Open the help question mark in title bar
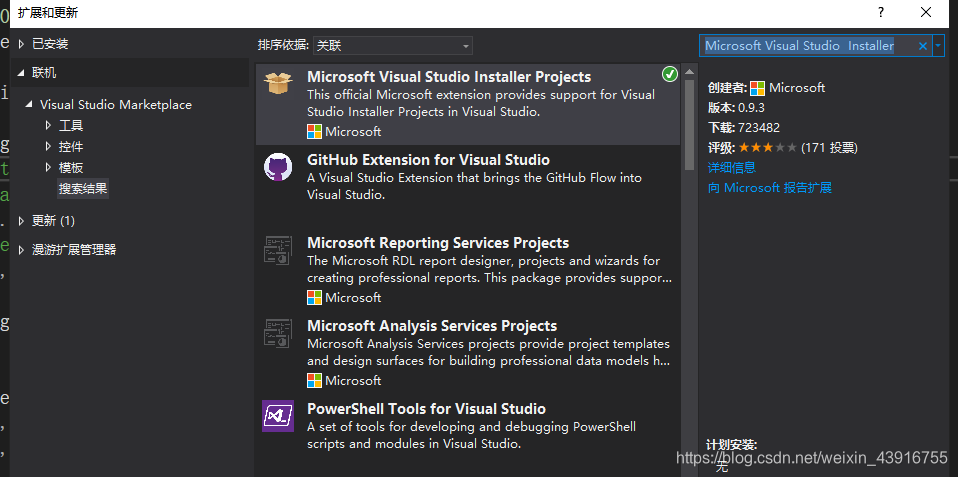958x477 pixels. pos(881,12)
